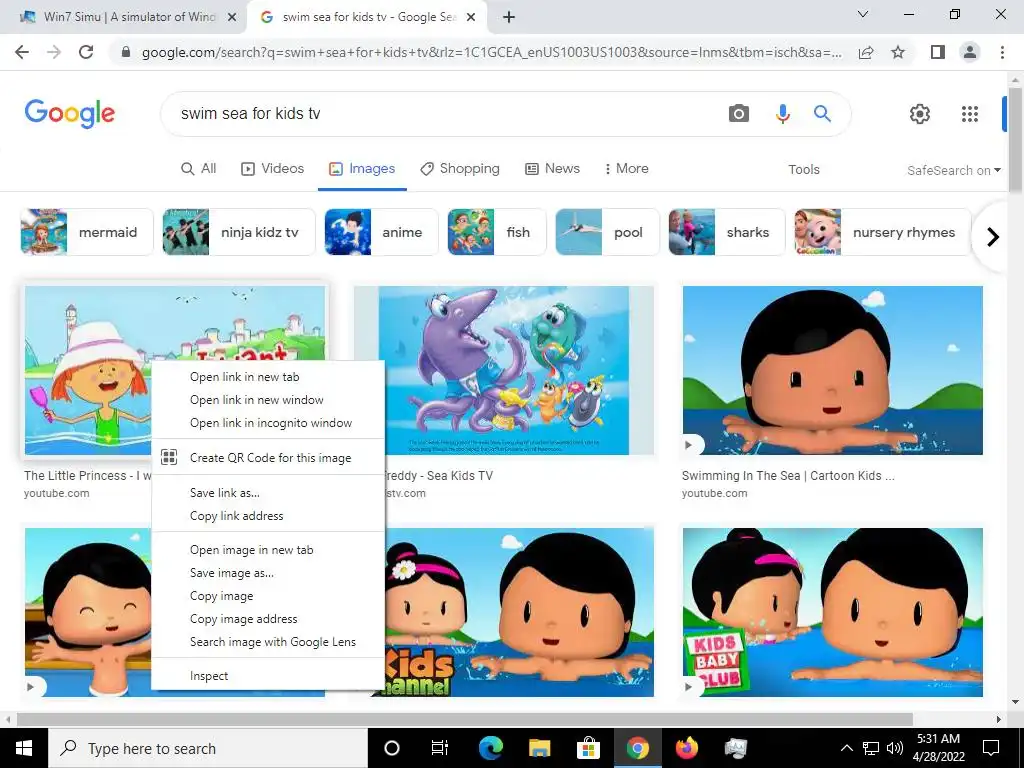Screen dimensions: 1024x768
Task: Choose Copy image from context menu
Action: tap(268, 596)
